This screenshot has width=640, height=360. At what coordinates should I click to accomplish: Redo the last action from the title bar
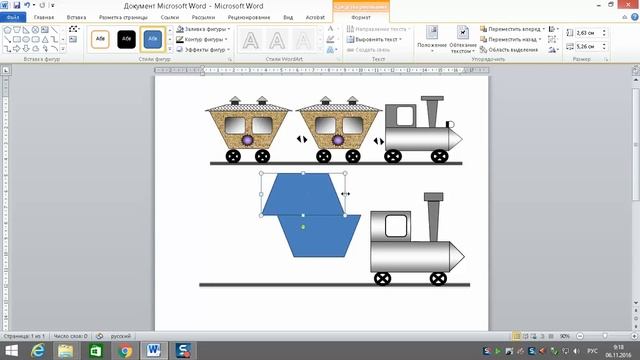tap(42, 5)
